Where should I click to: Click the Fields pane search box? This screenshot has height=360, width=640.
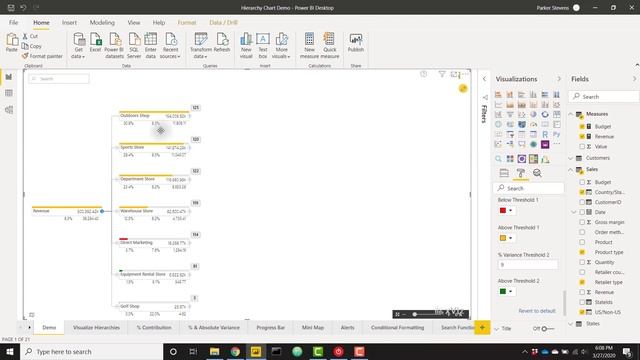(604, 97)
